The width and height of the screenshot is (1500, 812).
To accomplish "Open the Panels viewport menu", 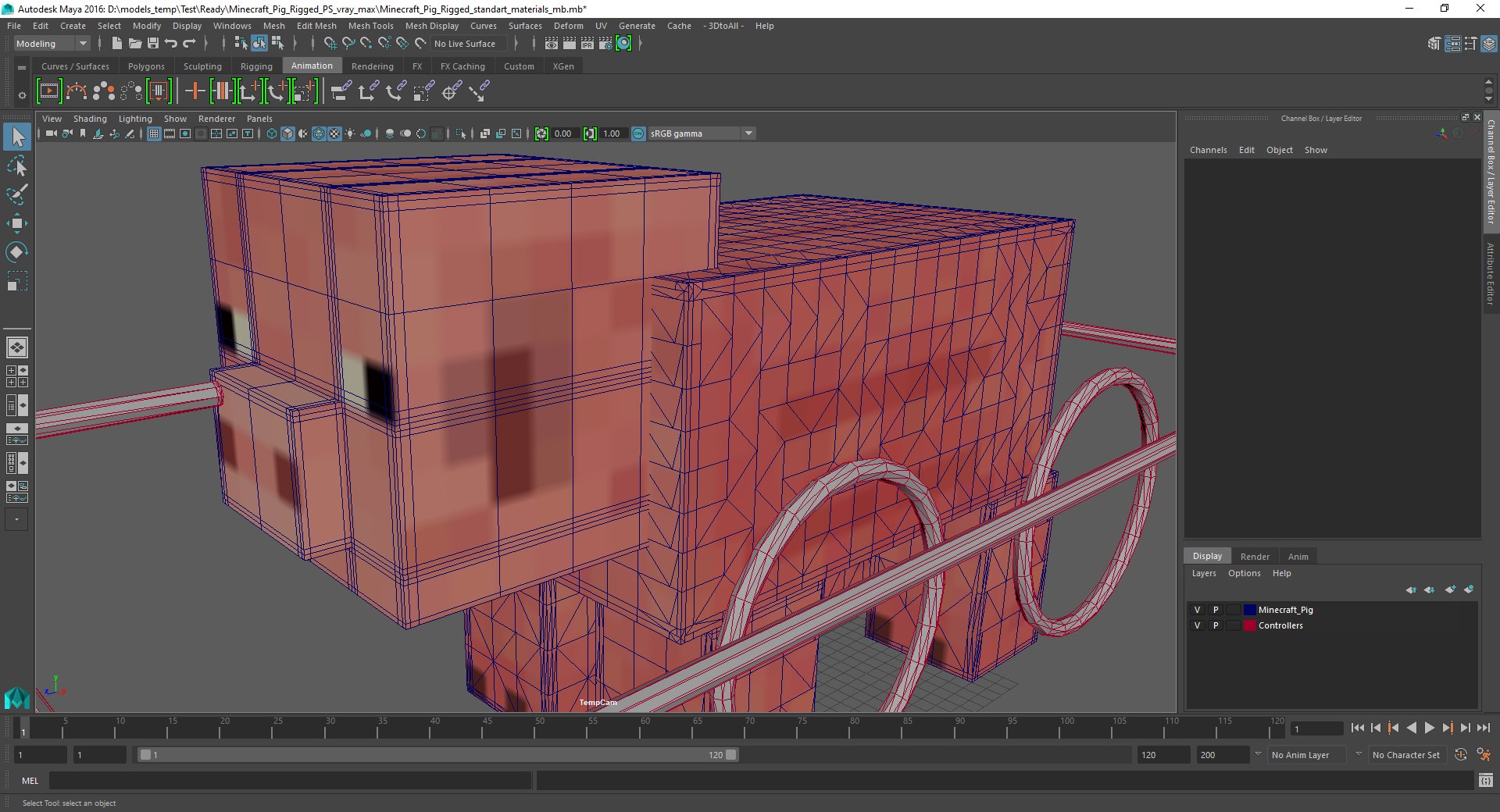I will pyautogui.click(x=259, y=119).
